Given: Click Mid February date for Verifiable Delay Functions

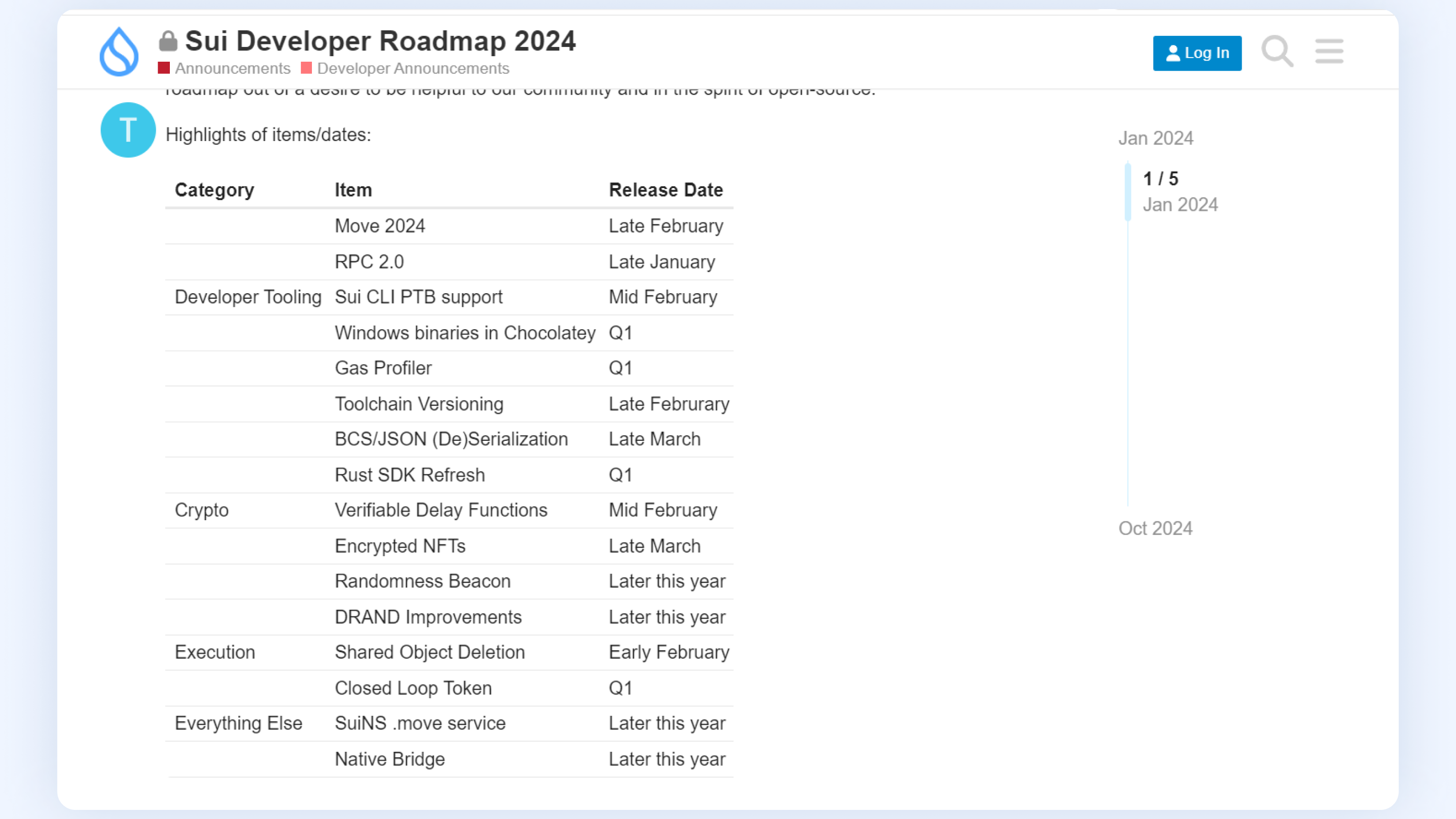Looking at the screenshot, I should coord(663,511).
